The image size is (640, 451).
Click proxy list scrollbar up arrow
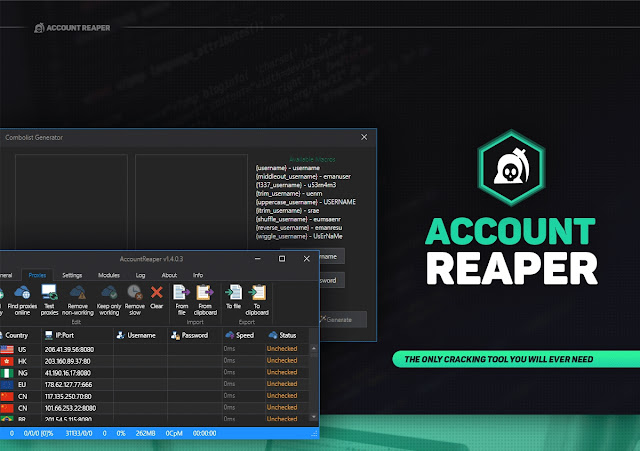[x=313, y=348]
